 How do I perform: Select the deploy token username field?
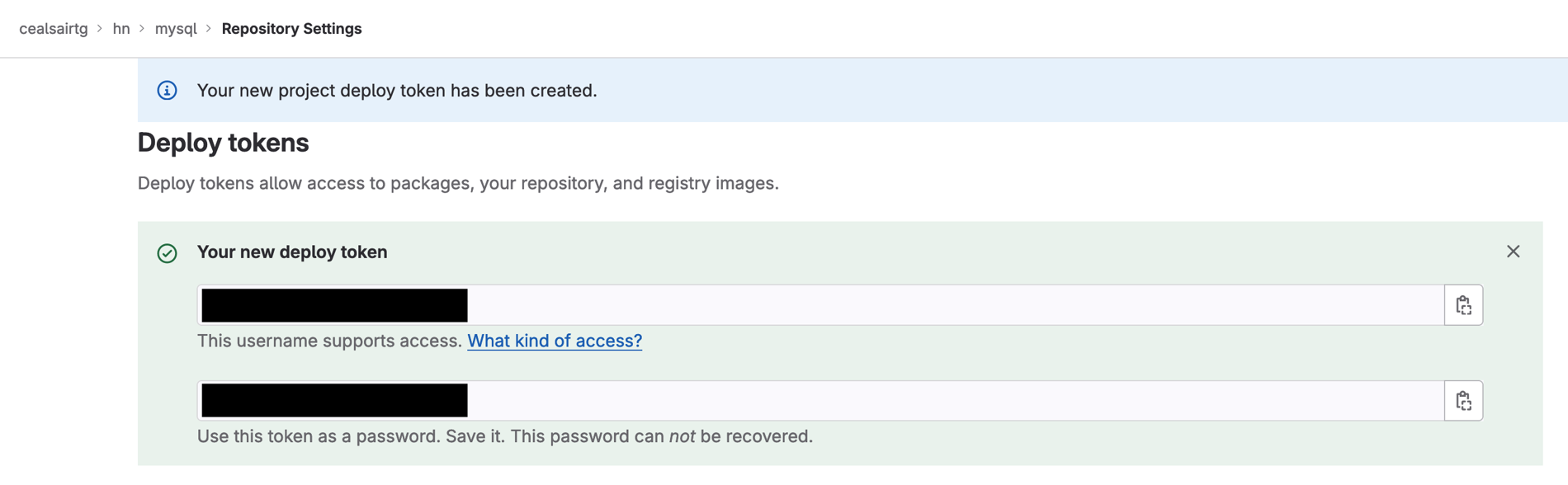point(743,304)
